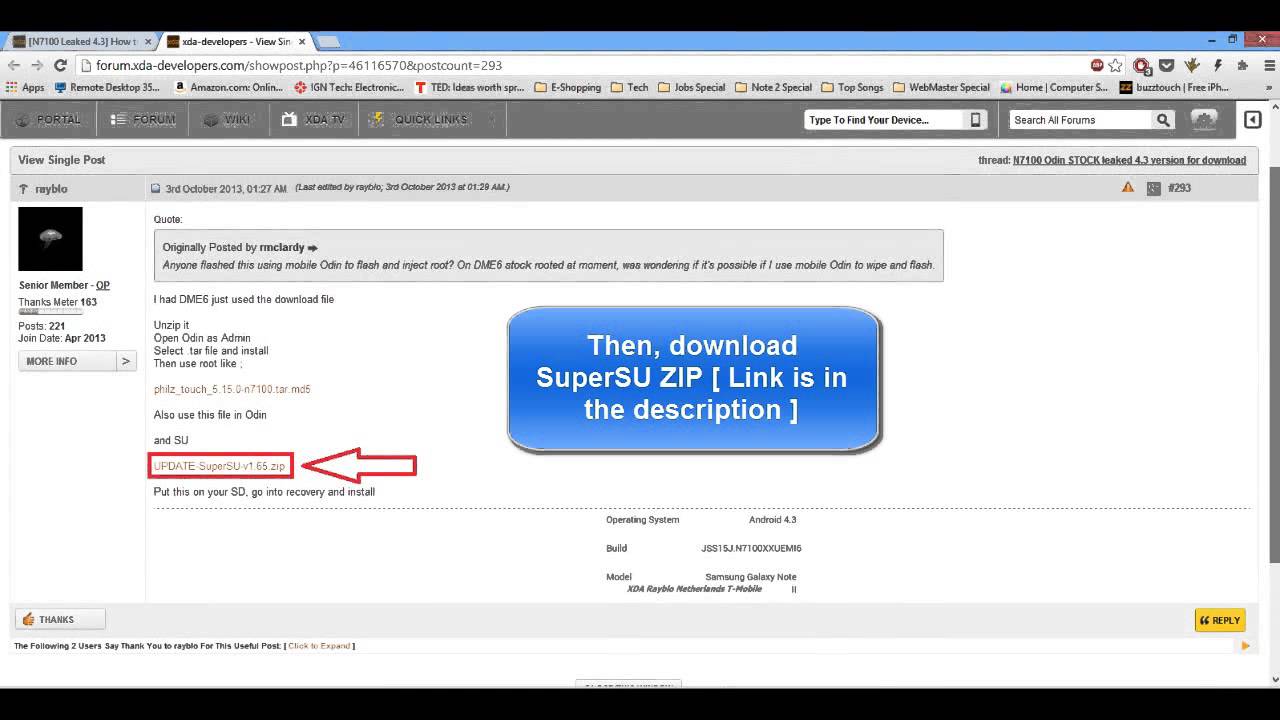Download UPDATE-SuperSU-v1.65.zip link
The height and width of the screenshot is (720, 1280).
coord(219,466)
